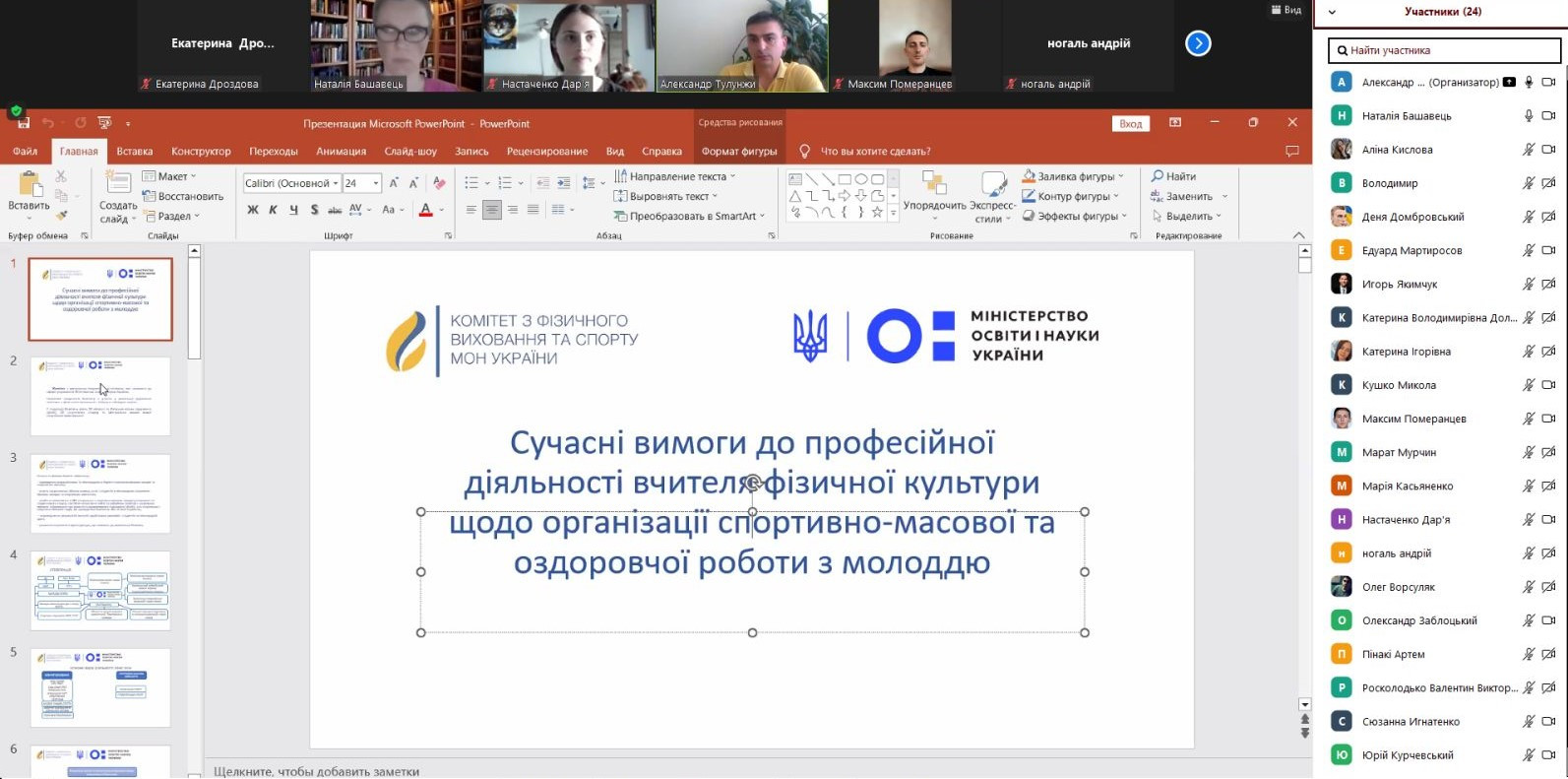
Task: Open the Формат фигуры tab
Action: coord(739,152)
